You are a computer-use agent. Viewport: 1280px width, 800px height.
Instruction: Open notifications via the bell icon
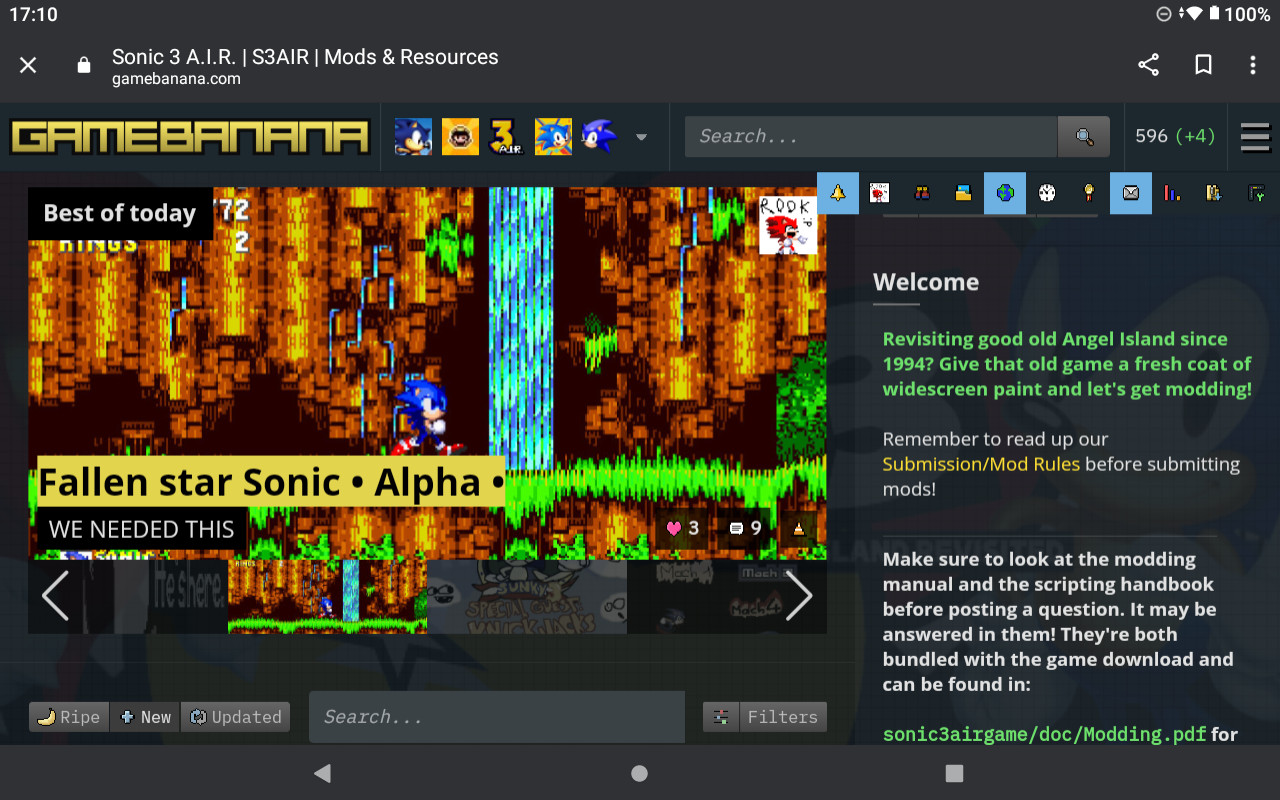(x=837, y=192)
